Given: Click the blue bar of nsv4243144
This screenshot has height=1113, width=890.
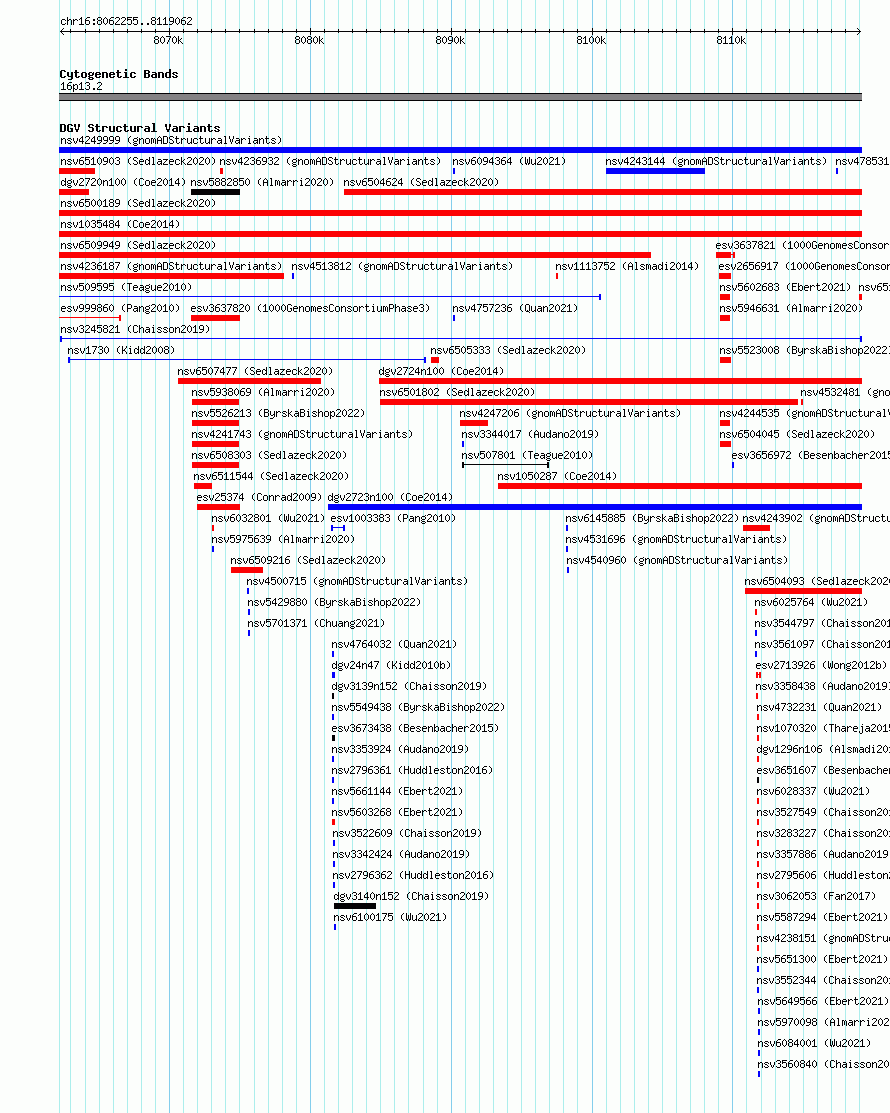Looking at the screenshot, I should 655,171.
